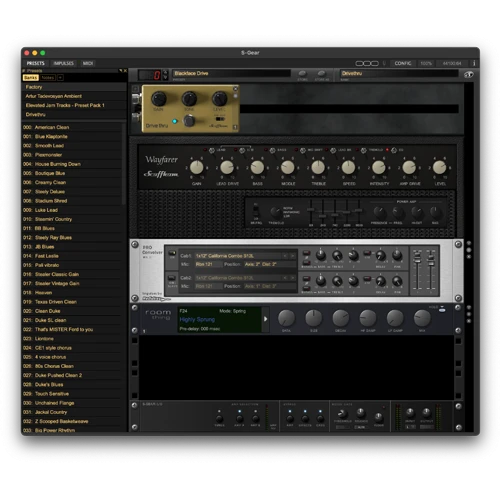Expand the Room Thing preset list arrow
This screenshot has height=500, width=500.
point(266,319)
